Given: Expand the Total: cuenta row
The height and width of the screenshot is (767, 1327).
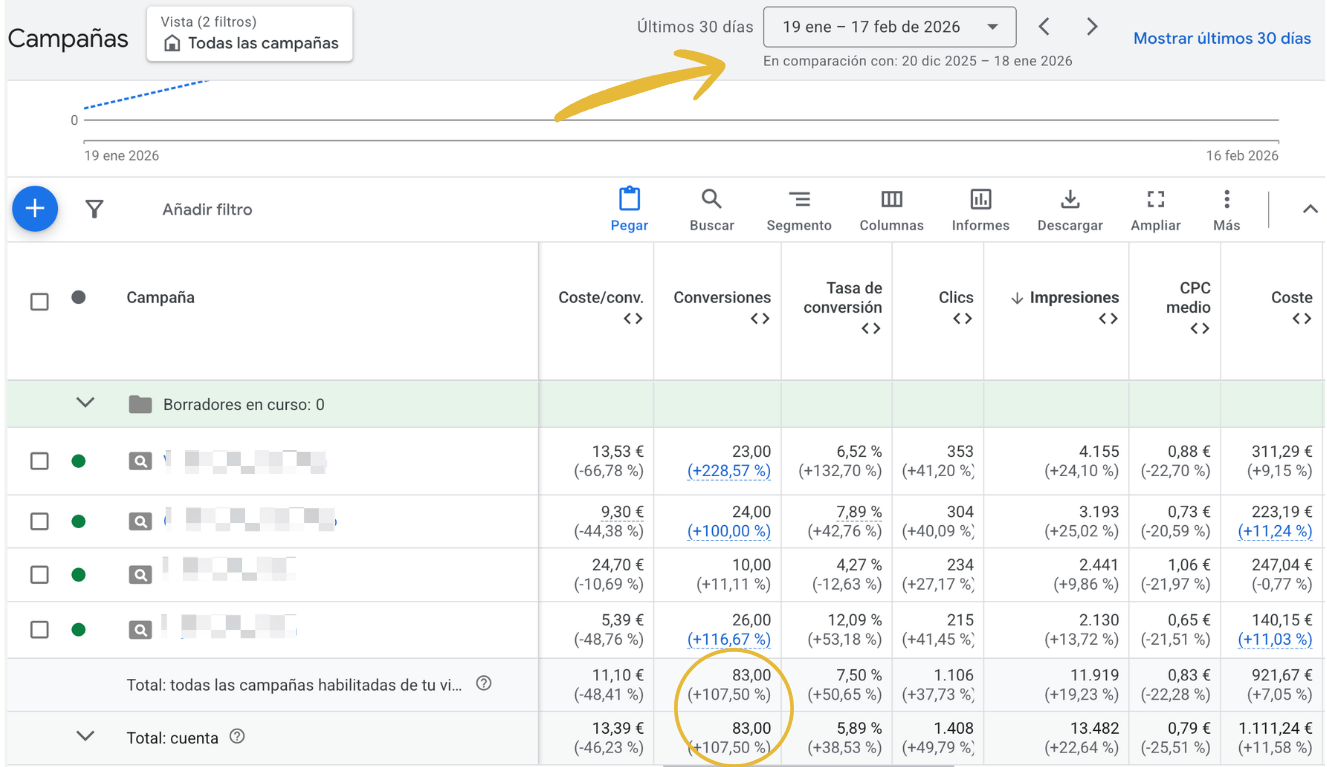Looking at the screenshot, I should [86, 736].
